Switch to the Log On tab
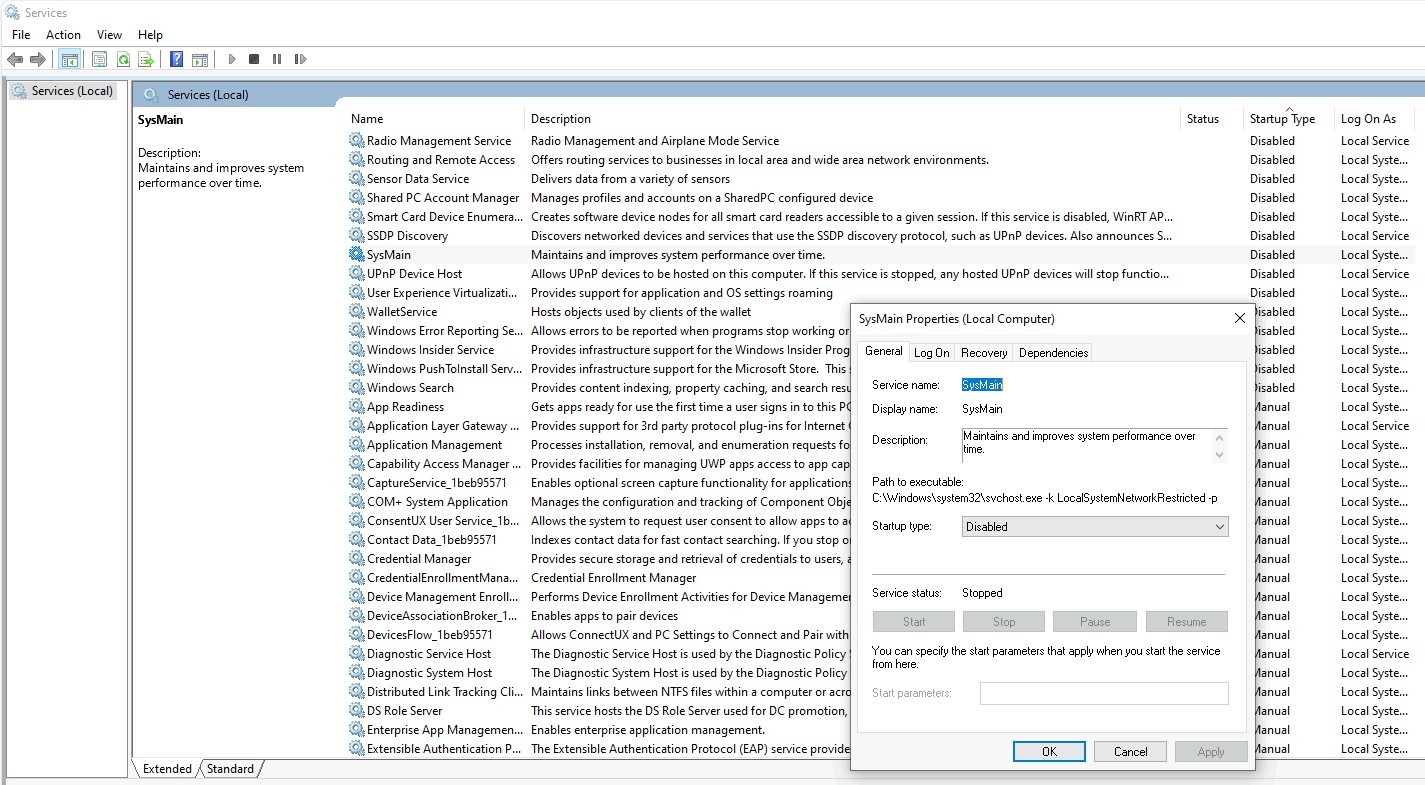The width and height of the screenshot is (1425, 785). (x=931, y=353)
